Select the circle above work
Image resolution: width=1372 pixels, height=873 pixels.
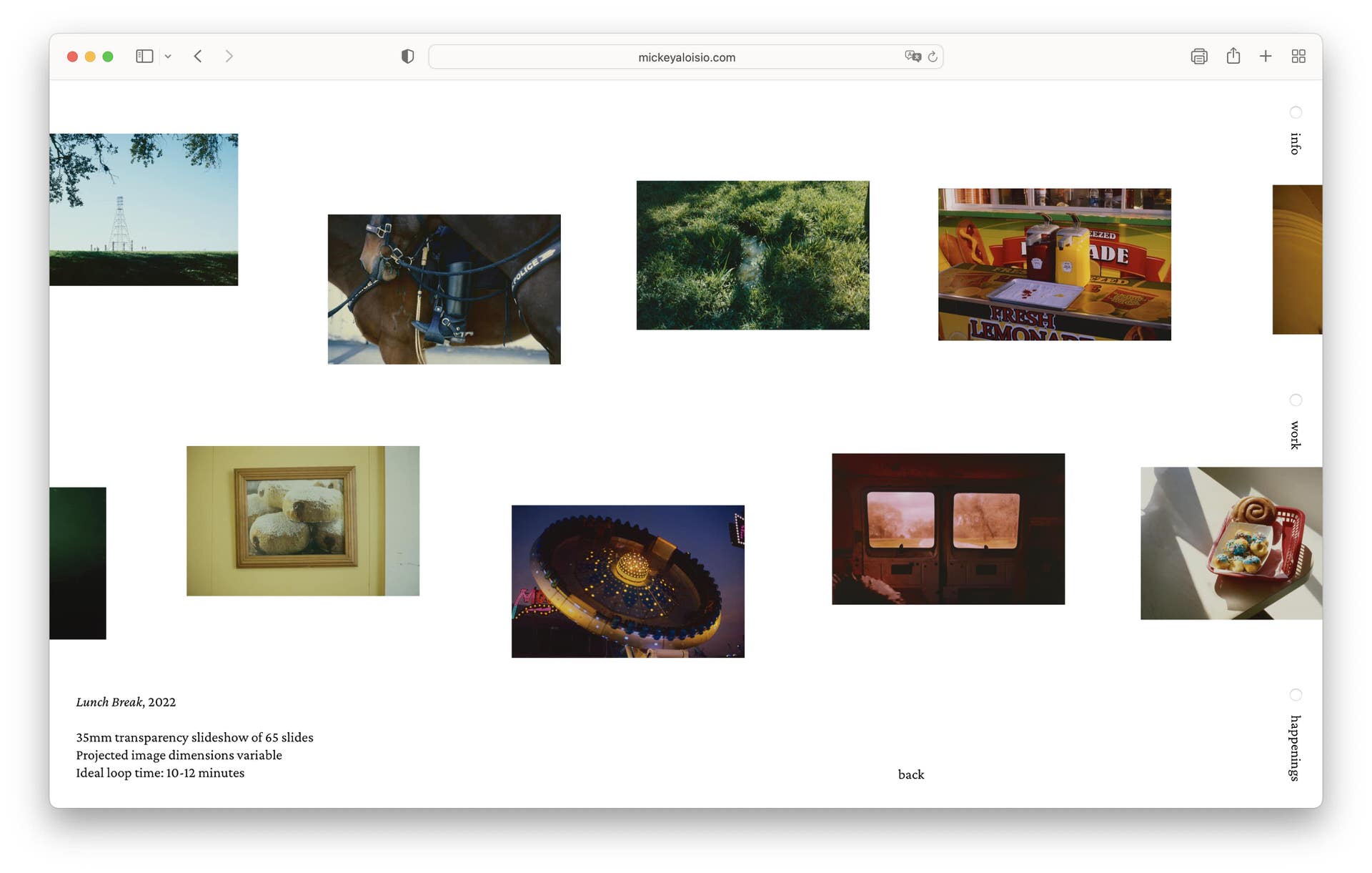click(1295, 400)
